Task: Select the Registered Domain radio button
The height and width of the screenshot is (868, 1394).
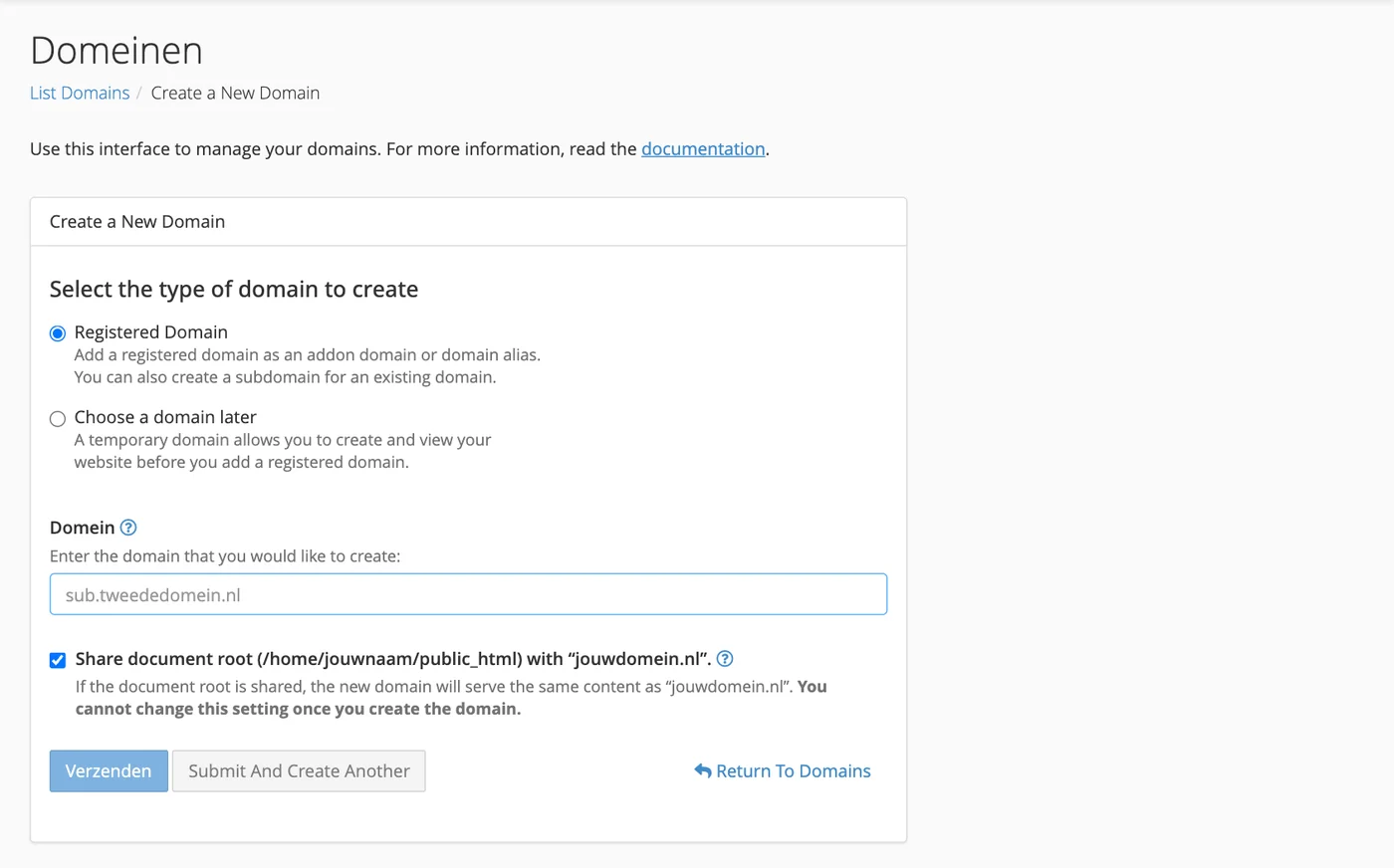Action: (58, 333)
